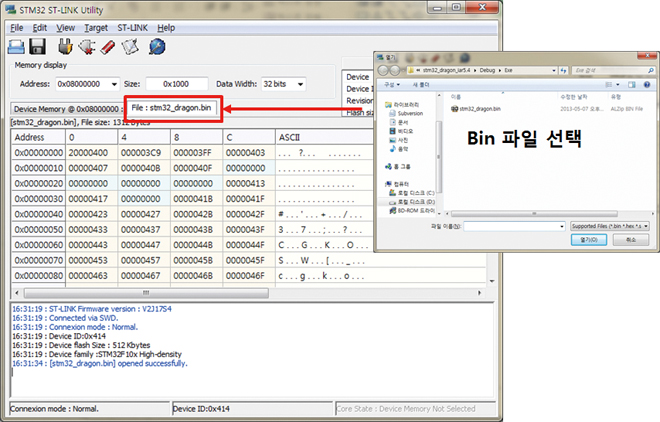The width and height of the screenshot is (660, 422).
Task: Expand path bar history dropdown arrow
Action: pyautogui.click(x=554, y=70)
